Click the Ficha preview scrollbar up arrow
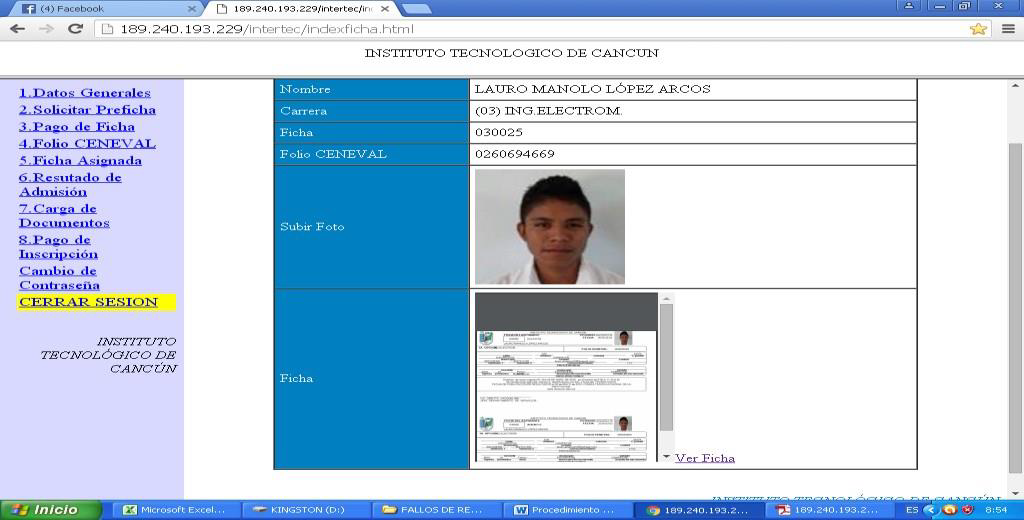Image resolution: width=1024 pixels, height=520 pixels. 666,299
